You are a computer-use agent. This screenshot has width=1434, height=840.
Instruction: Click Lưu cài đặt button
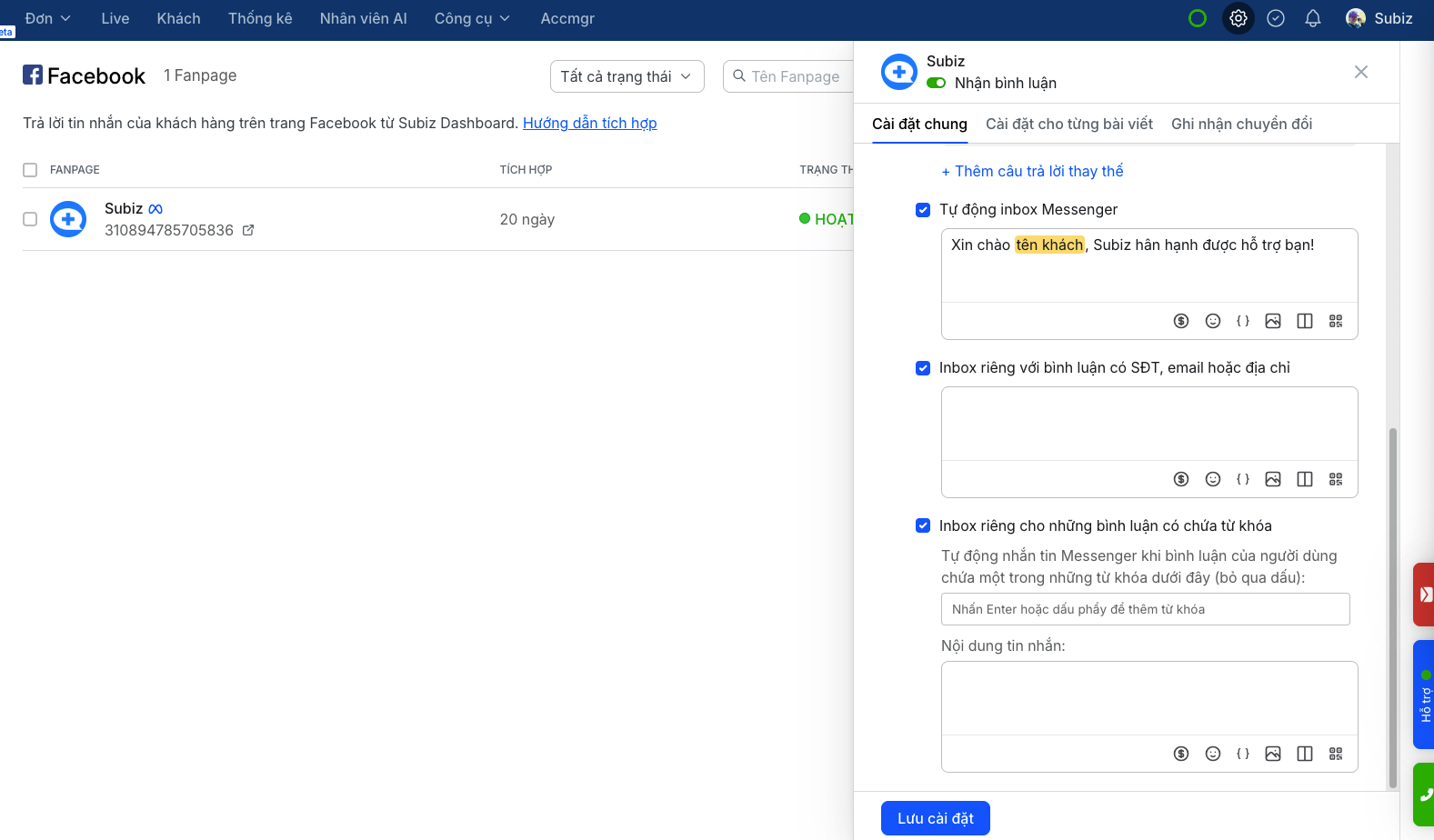tap(935, 818)
